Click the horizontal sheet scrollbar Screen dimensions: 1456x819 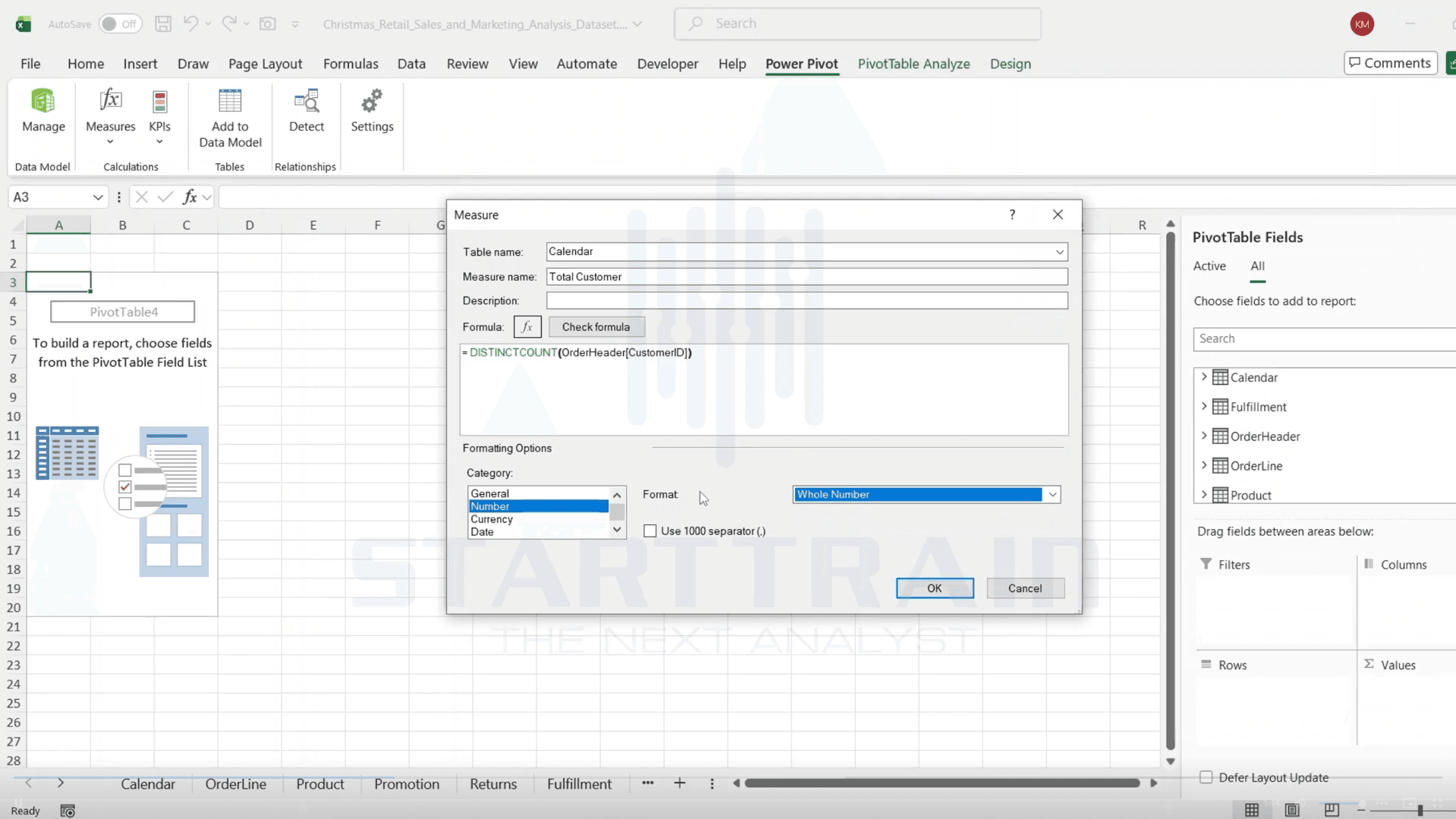tap(942, 783)
